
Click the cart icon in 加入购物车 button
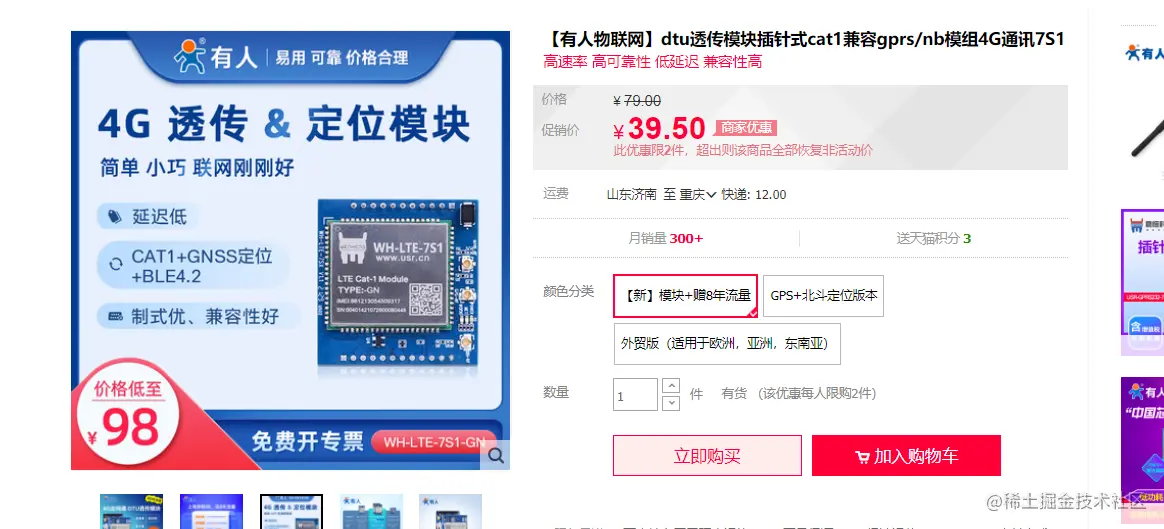[x=863, y=457]
